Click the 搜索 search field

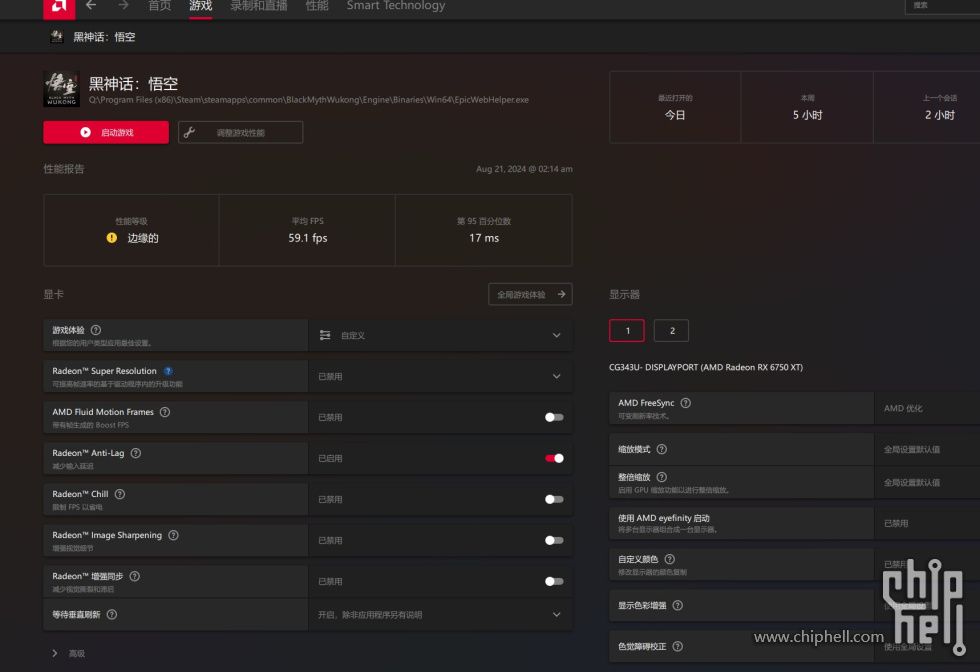click(x=942, y=6)
